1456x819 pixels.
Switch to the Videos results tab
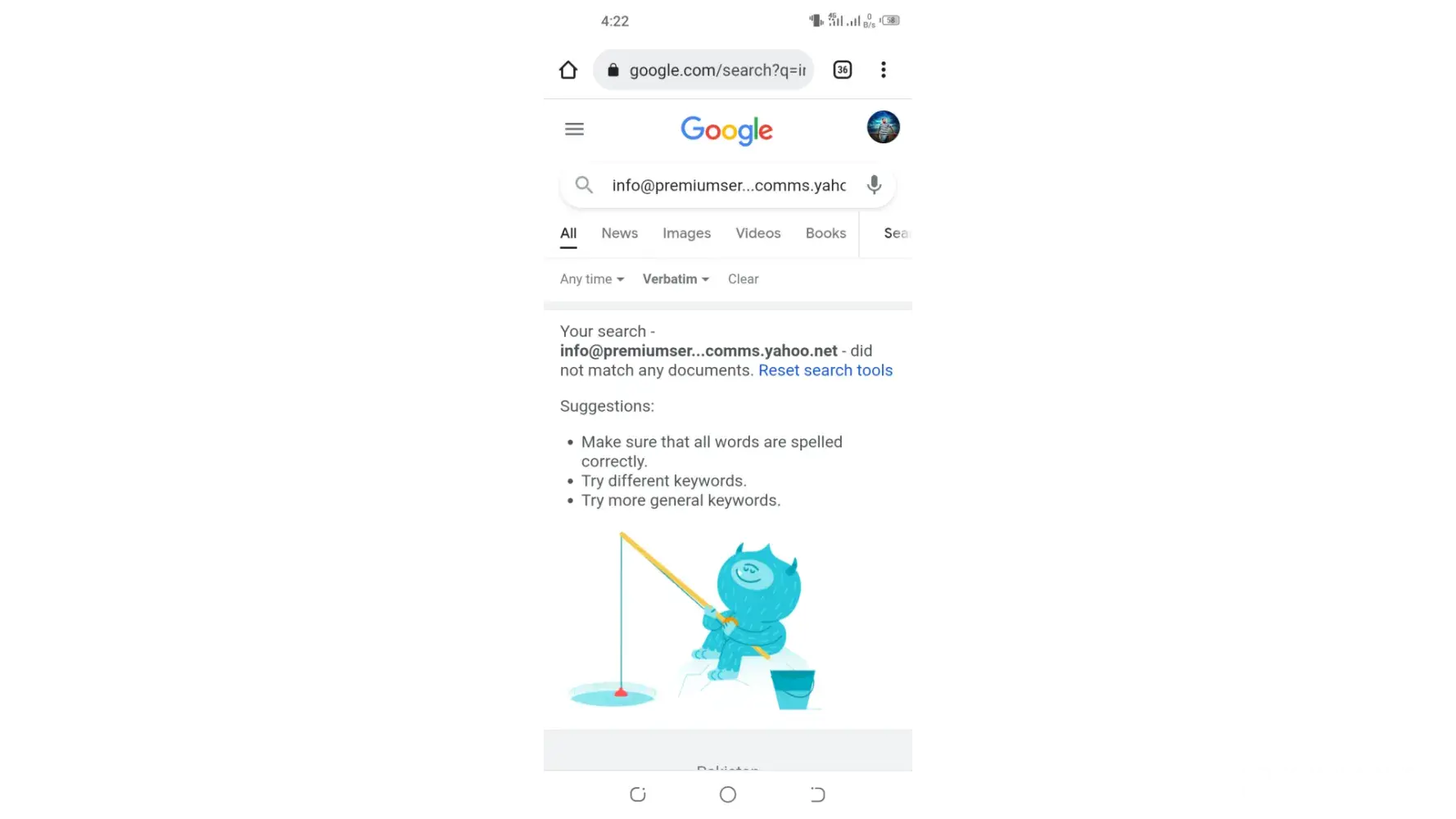pyautogui.click(x=758, y=233)
